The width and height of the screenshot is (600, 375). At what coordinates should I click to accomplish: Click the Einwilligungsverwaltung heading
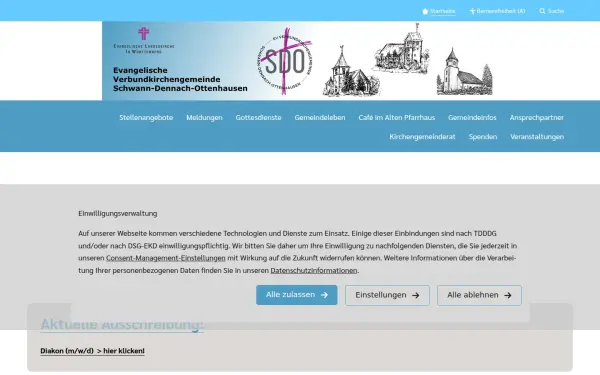[118, 214]
